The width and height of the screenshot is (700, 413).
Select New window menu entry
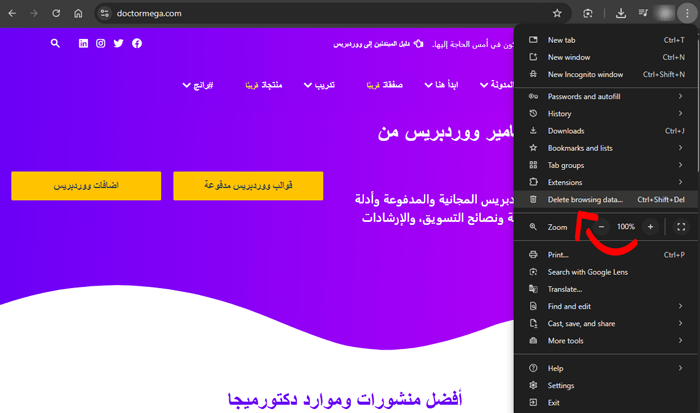pyautogui.click(x=605, y=57)
